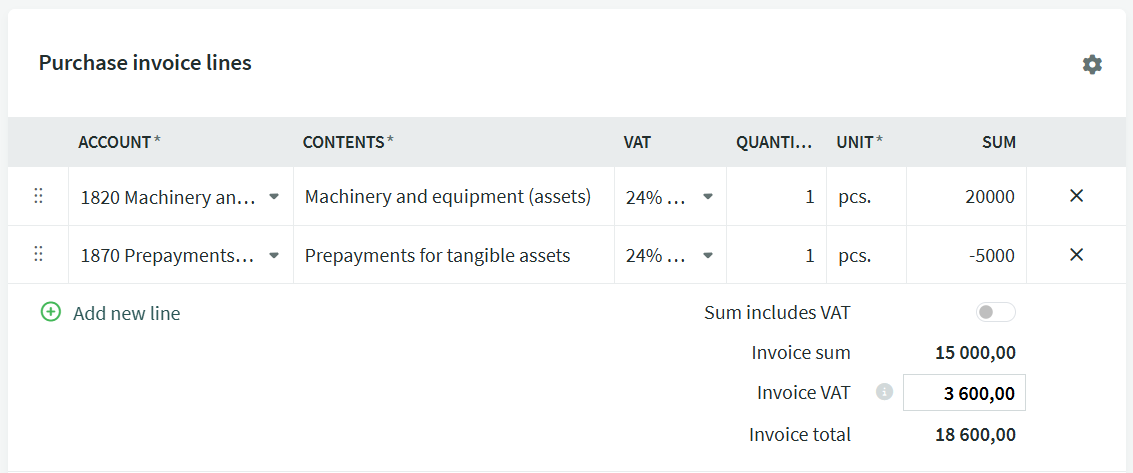
Task: Expand account dropdown for 1870 Prepayments
Action: coord(274,256)
